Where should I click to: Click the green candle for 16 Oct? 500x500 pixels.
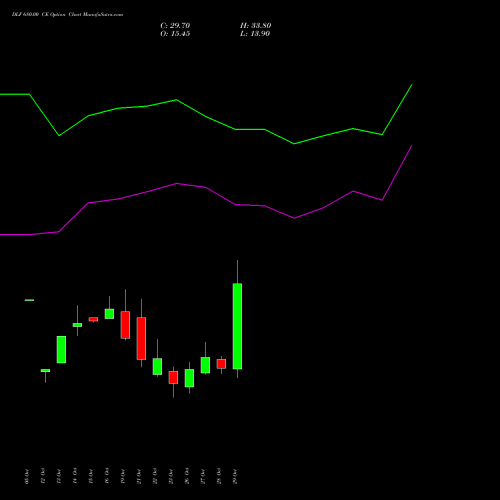click(109, 314)
